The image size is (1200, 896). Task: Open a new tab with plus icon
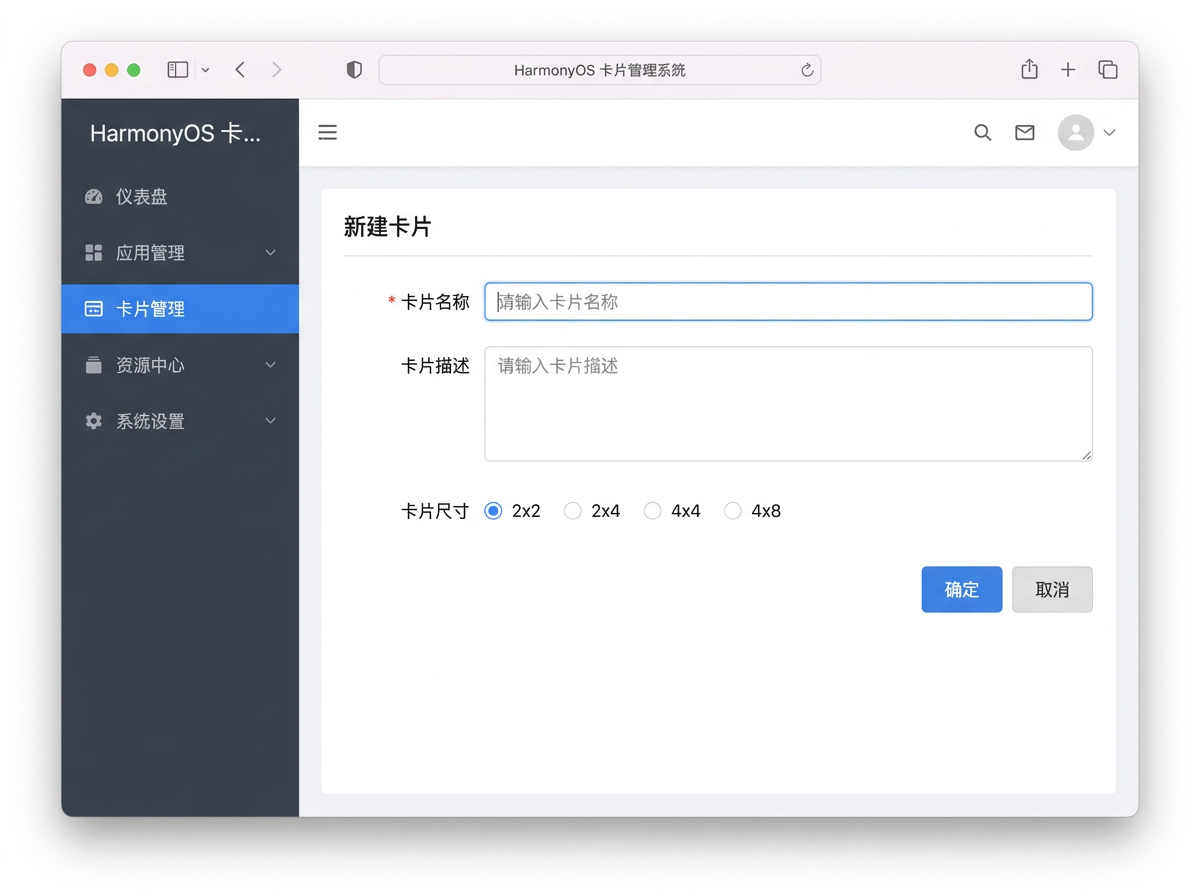point(1068,69)
